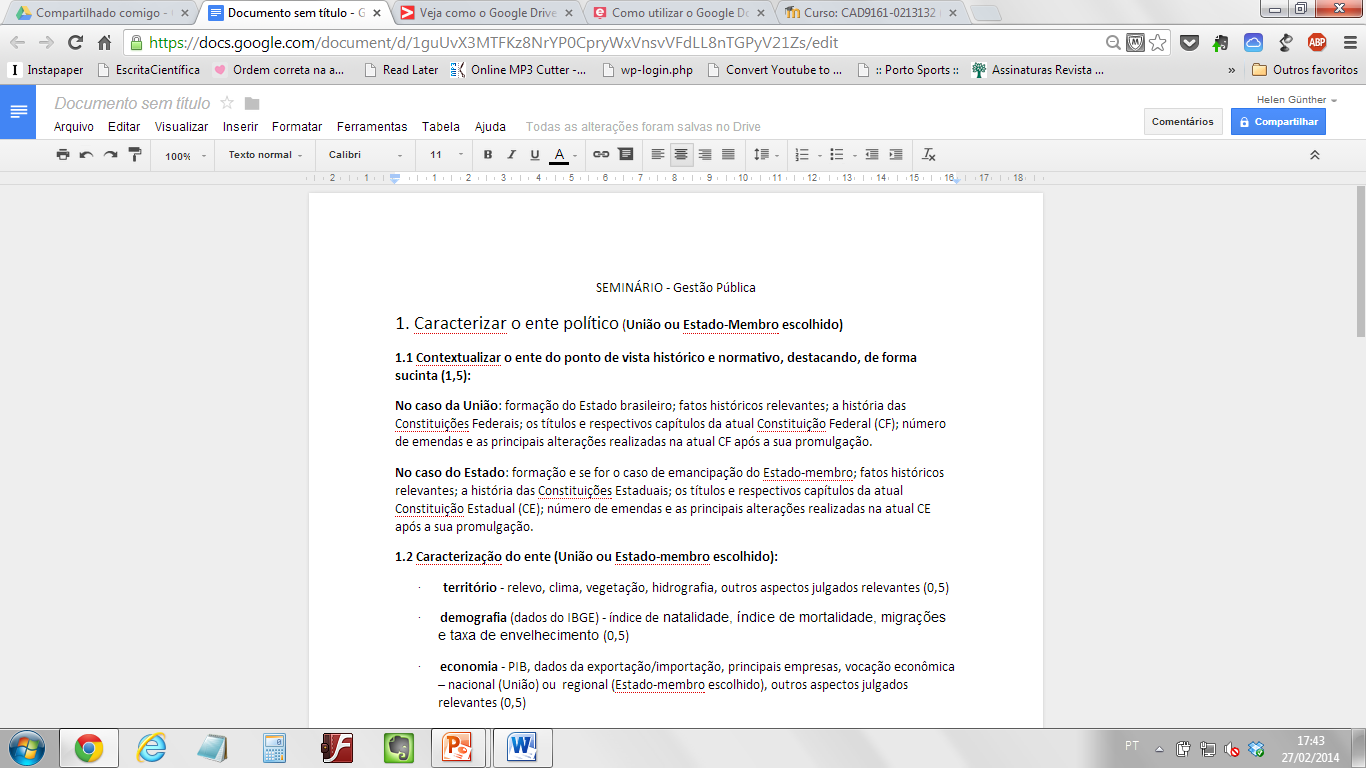Screen dimensions: 1366x768
Task: Open the line spacing dropdown
Action: point(767,155)
